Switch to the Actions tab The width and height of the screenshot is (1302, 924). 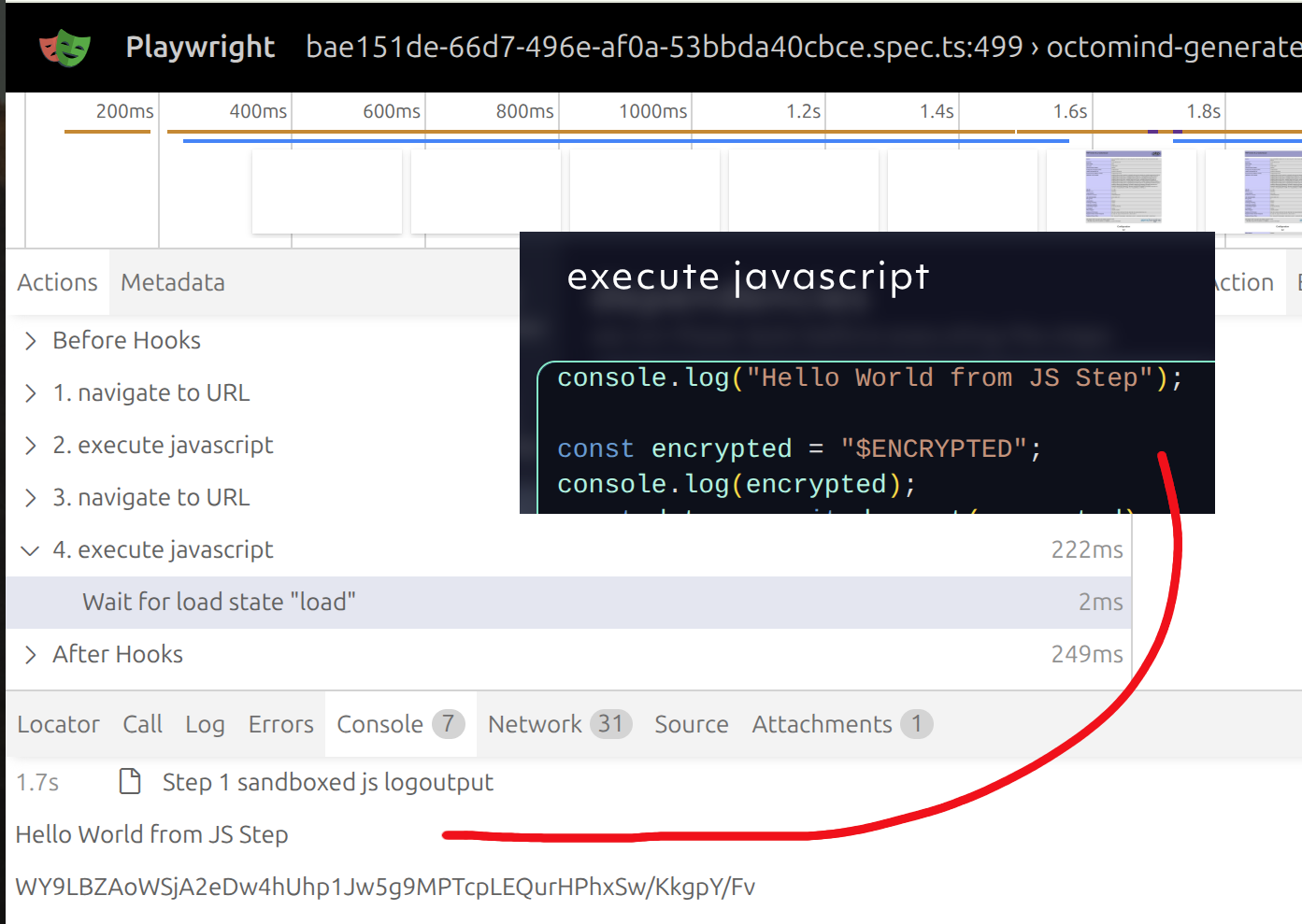click(x=57, y=282)
